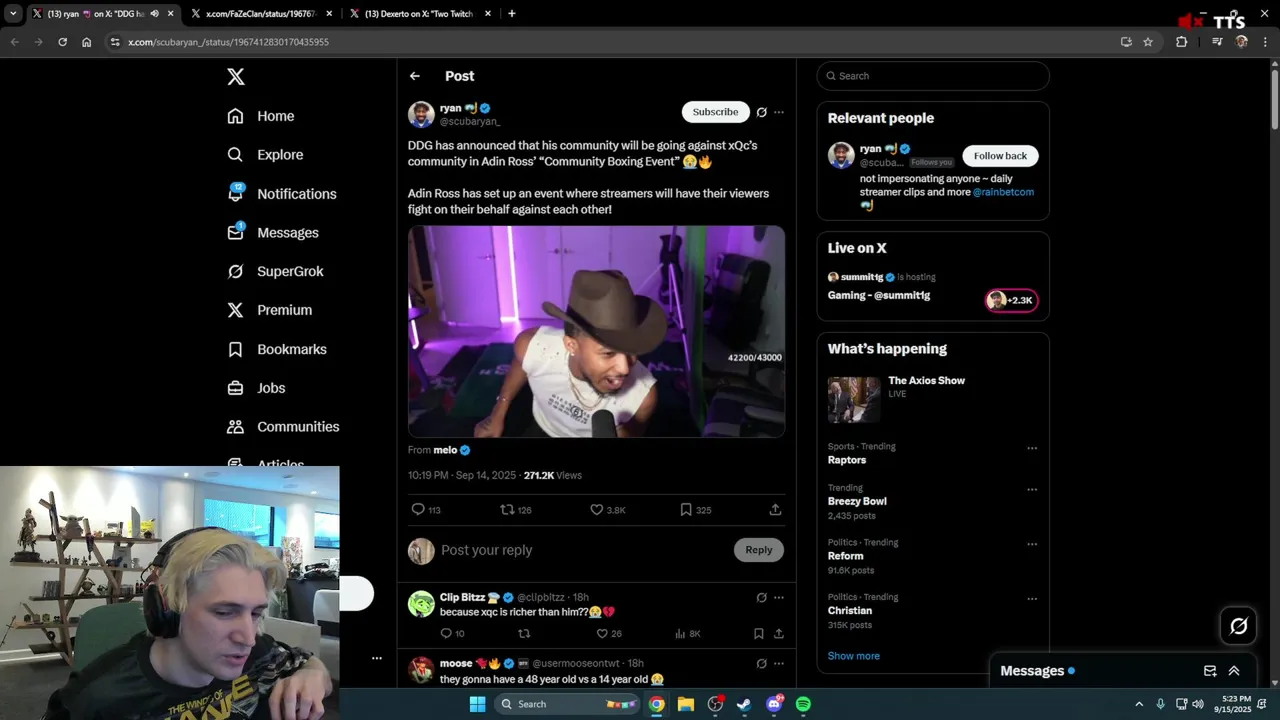Viewport: 1280px width, 720px height.
Task: Click Follow back for ryan
Action: pyautogui.click(x=1000, y=156)
